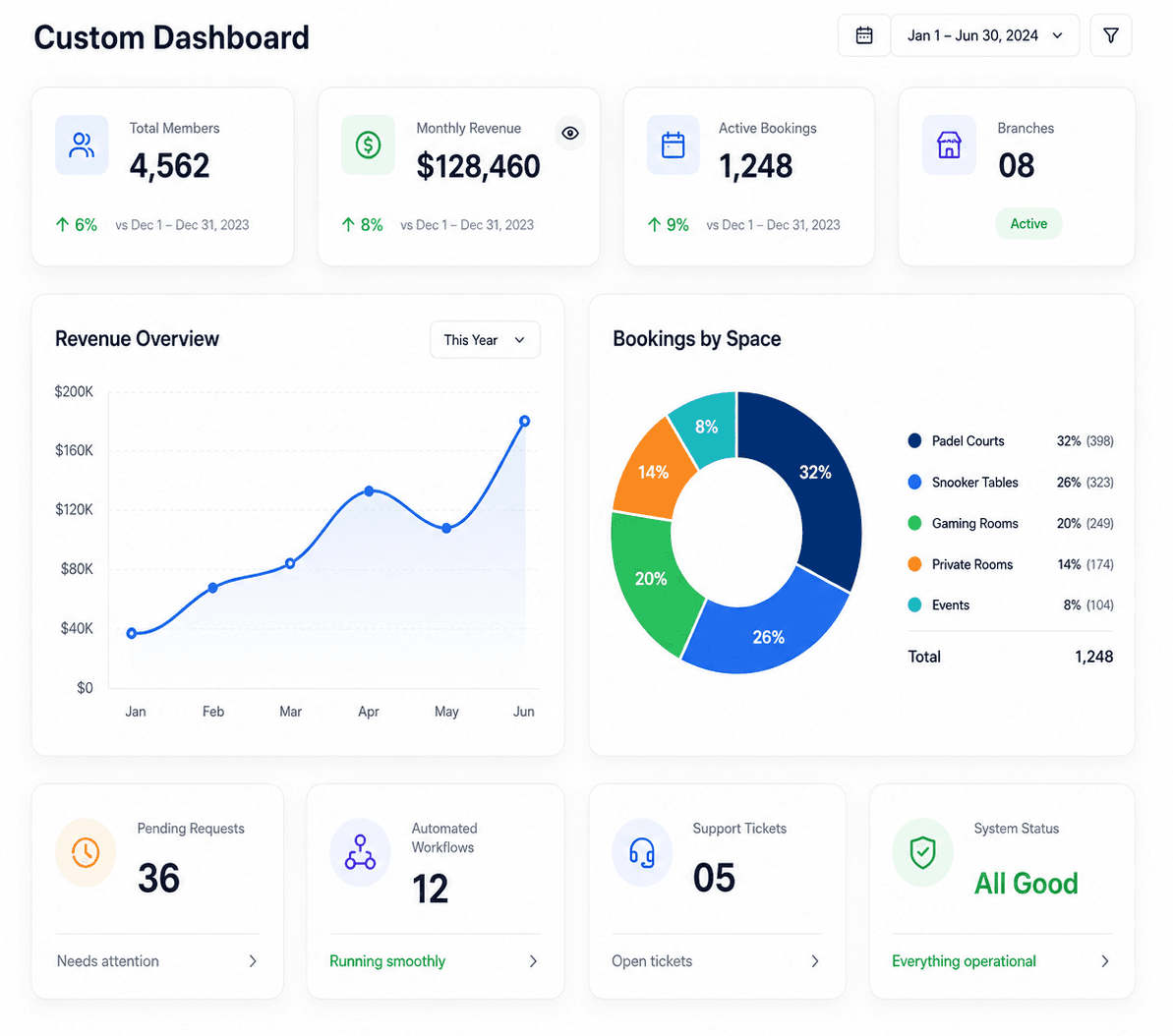This screenshot has height=1036, width=1173.
Task: Click green up arrow beside 9%
Action: [654, 224]
